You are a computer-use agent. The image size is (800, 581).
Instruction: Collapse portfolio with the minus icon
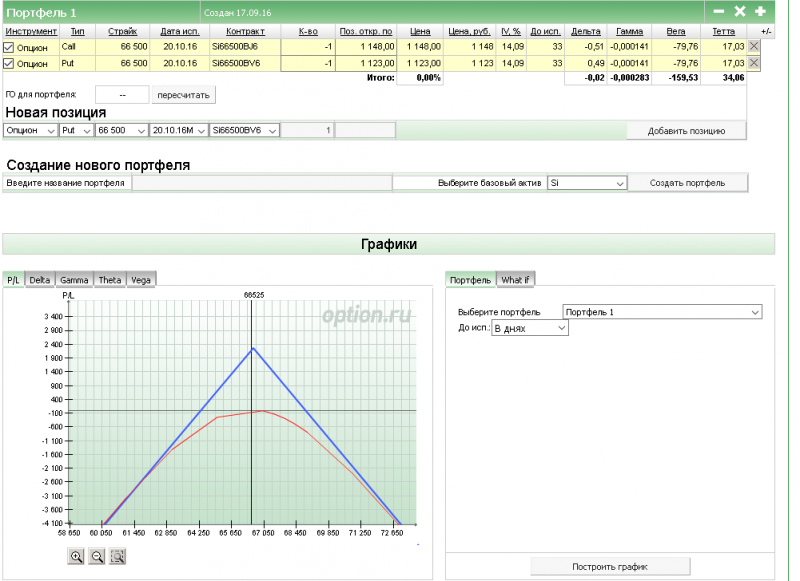(x=718, y=11)
